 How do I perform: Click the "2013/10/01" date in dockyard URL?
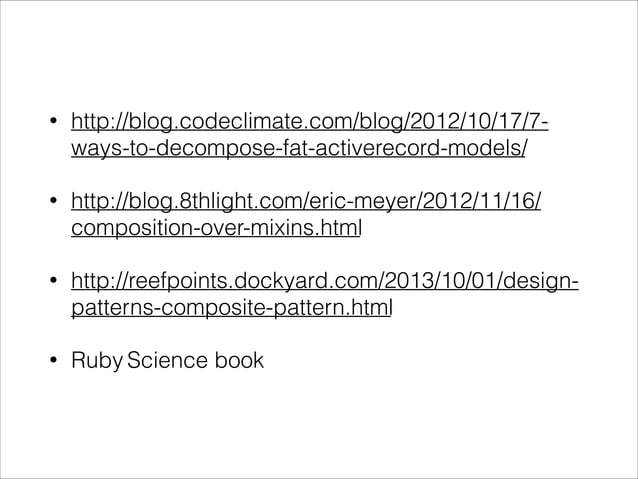(x=433, y=287)
